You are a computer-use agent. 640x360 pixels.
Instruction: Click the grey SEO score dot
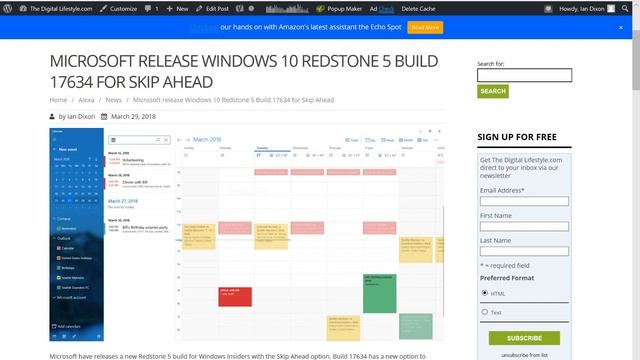[x=251, y=9]
